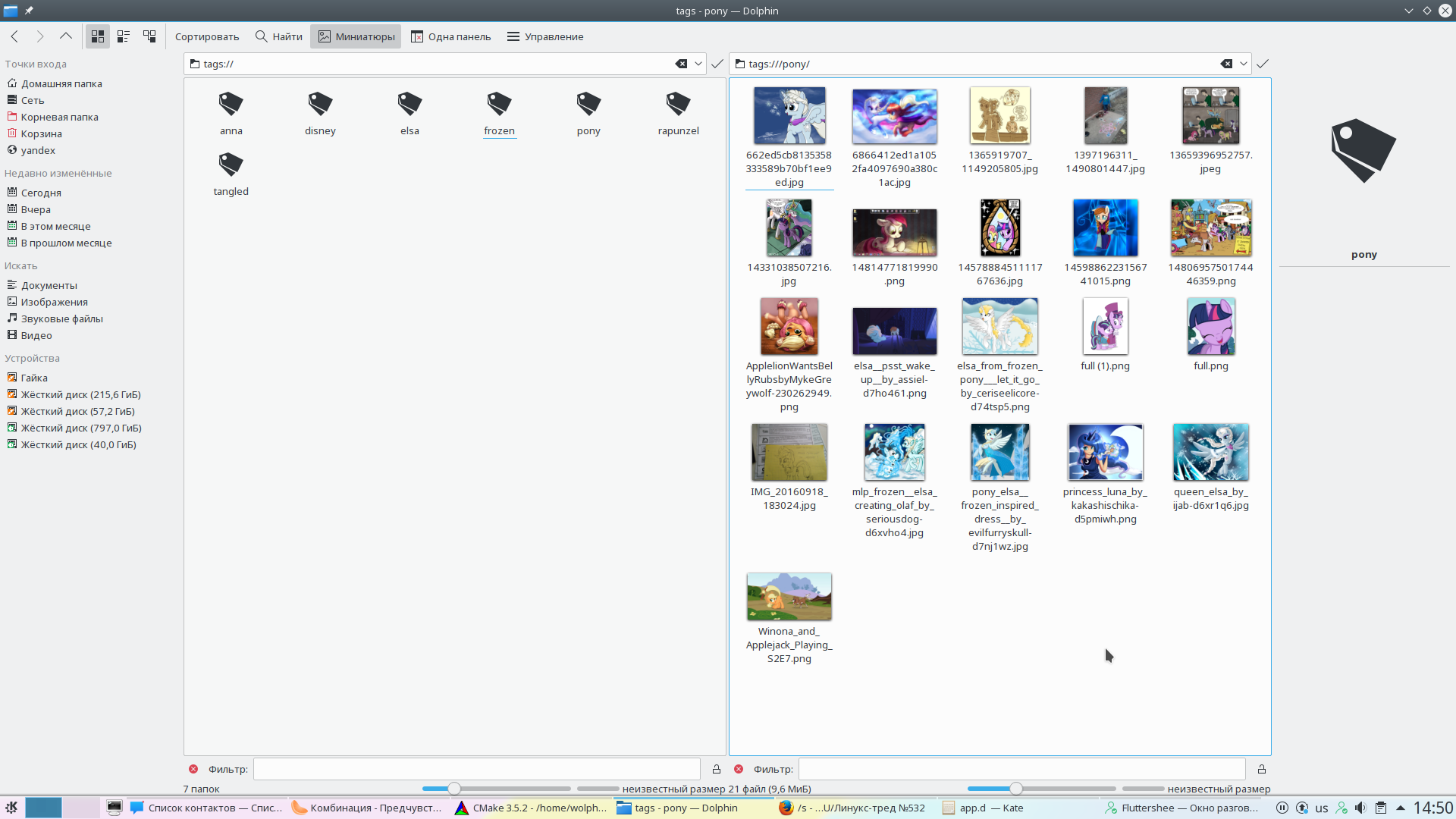Toggle the left filter lock button

coord(717,769)
